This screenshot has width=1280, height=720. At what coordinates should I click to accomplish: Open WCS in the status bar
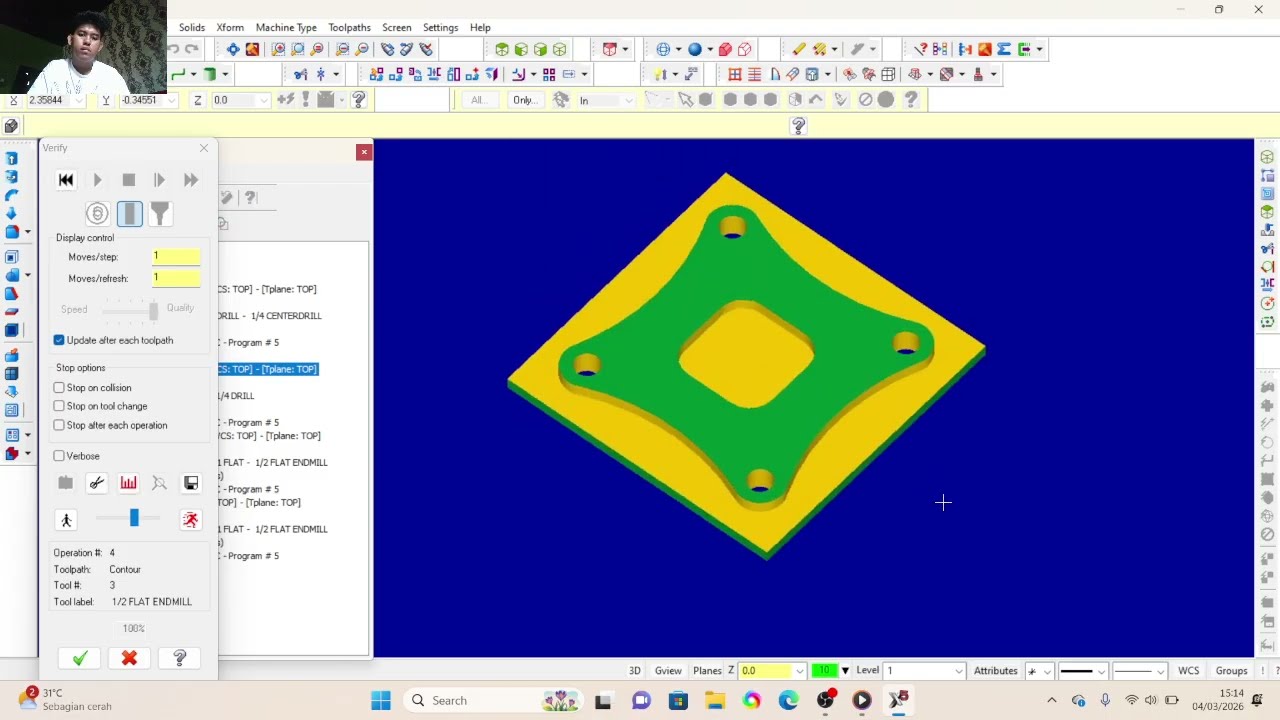point(1188,671)
